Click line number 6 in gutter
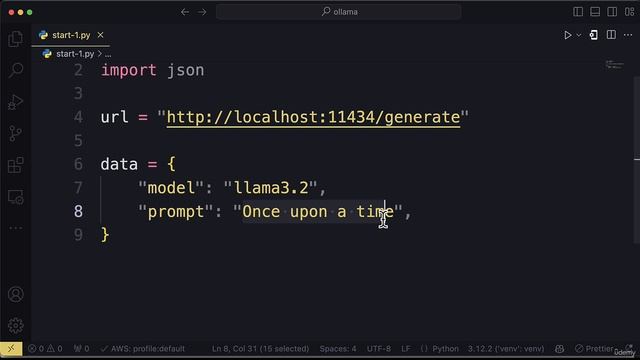Viewport: 640px width, 360px height. [78, 164]
